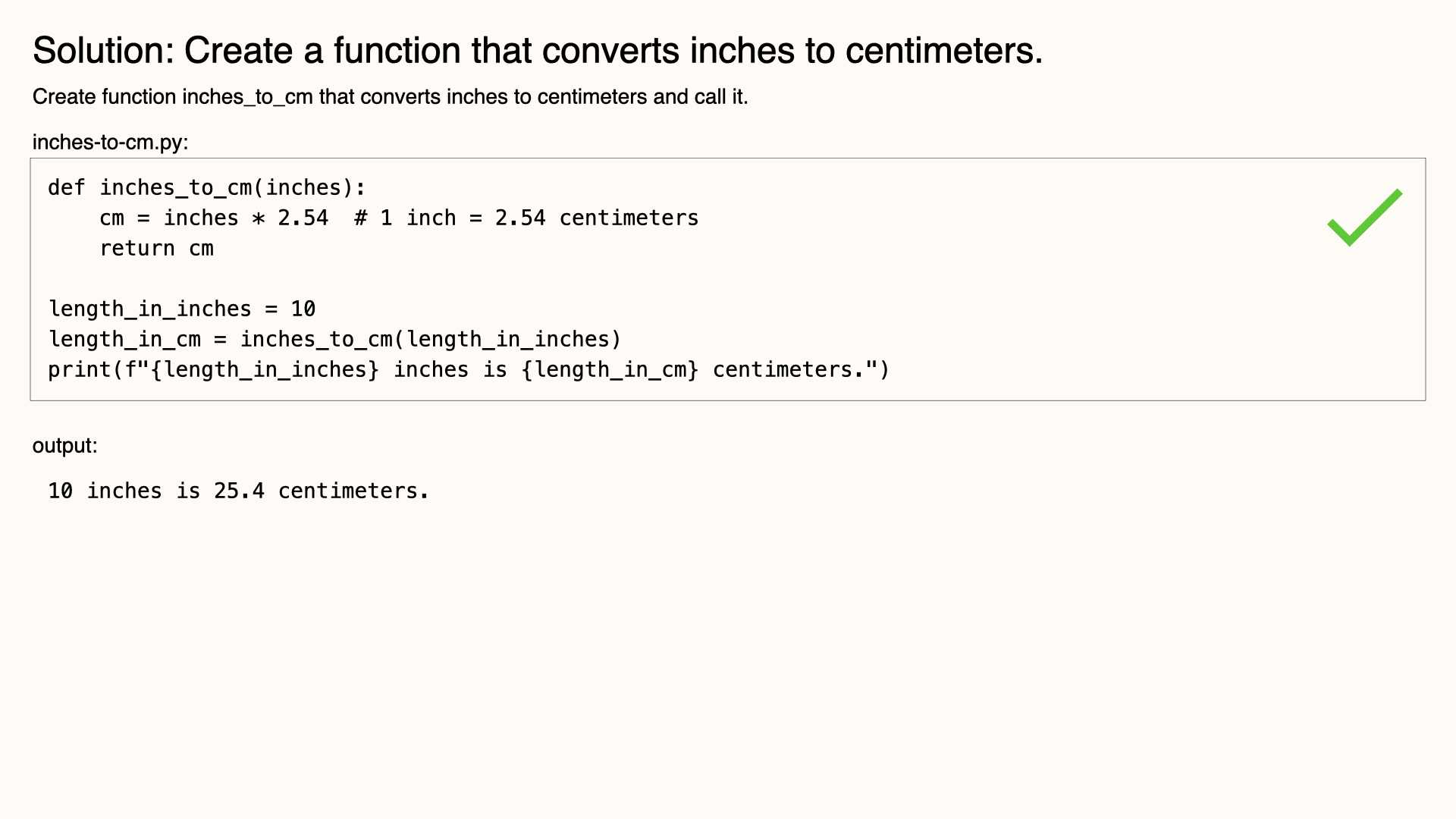Click the print f-string statement
1456x819 pixels.
[469, 370]
